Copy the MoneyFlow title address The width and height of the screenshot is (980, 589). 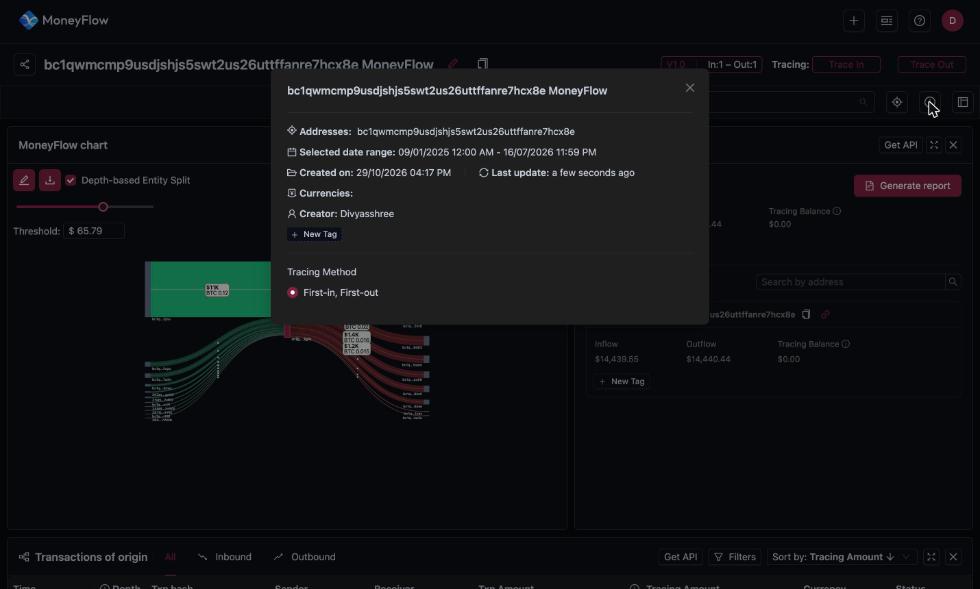coord(482,64)
